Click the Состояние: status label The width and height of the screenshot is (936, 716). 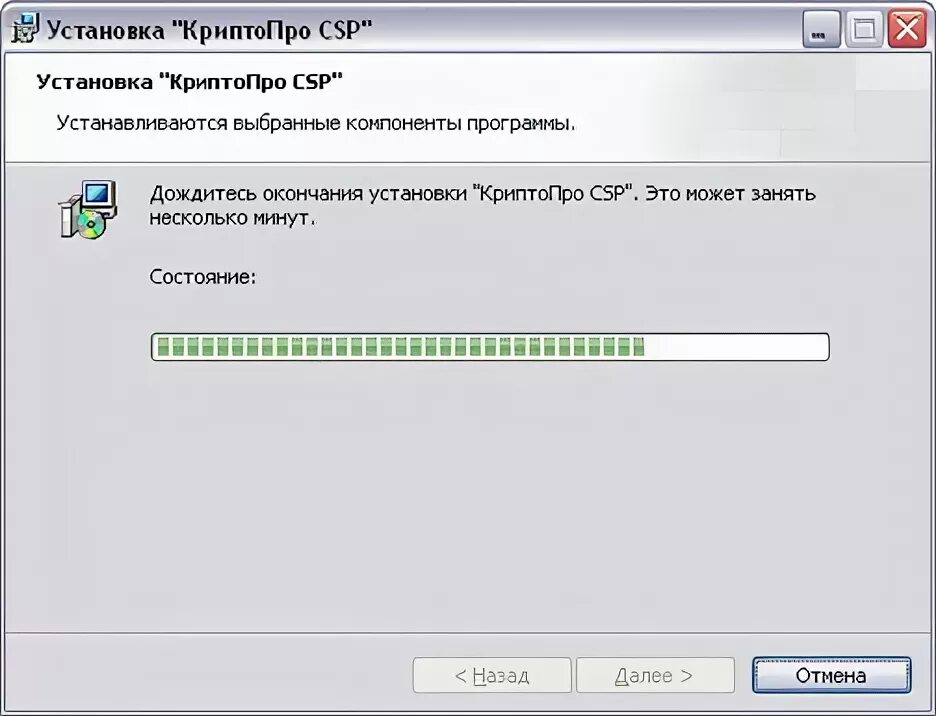[x=202, y=276]
